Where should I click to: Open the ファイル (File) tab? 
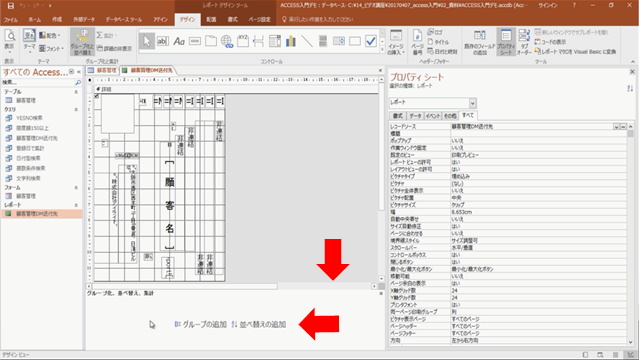(11, 20)
